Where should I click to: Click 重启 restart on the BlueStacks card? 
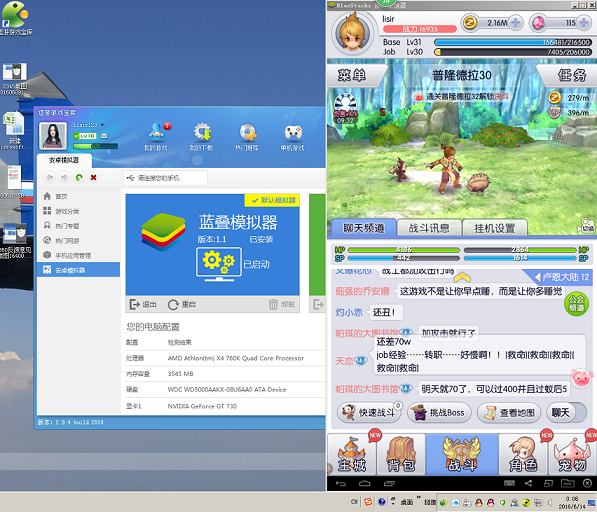point(182,304)
